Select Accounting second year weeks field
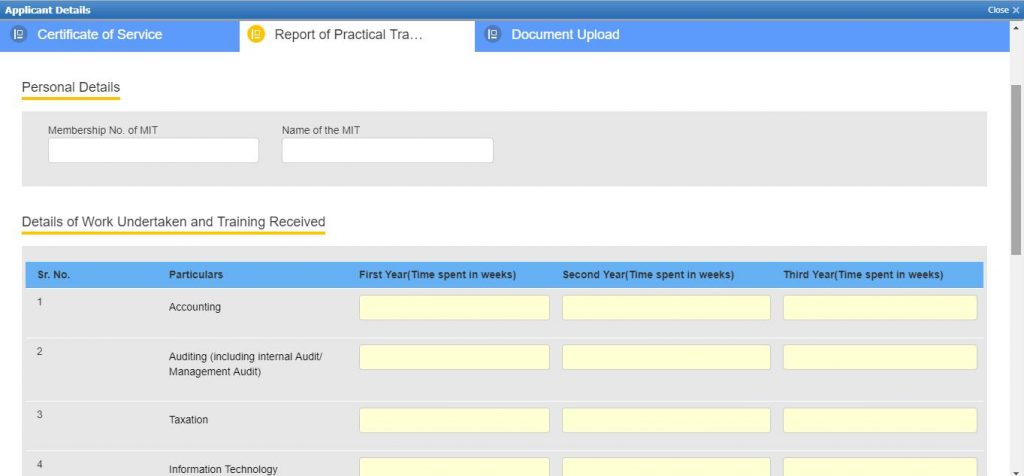The height and width of the screenshot is (476, 1024). tap(666, 308)
